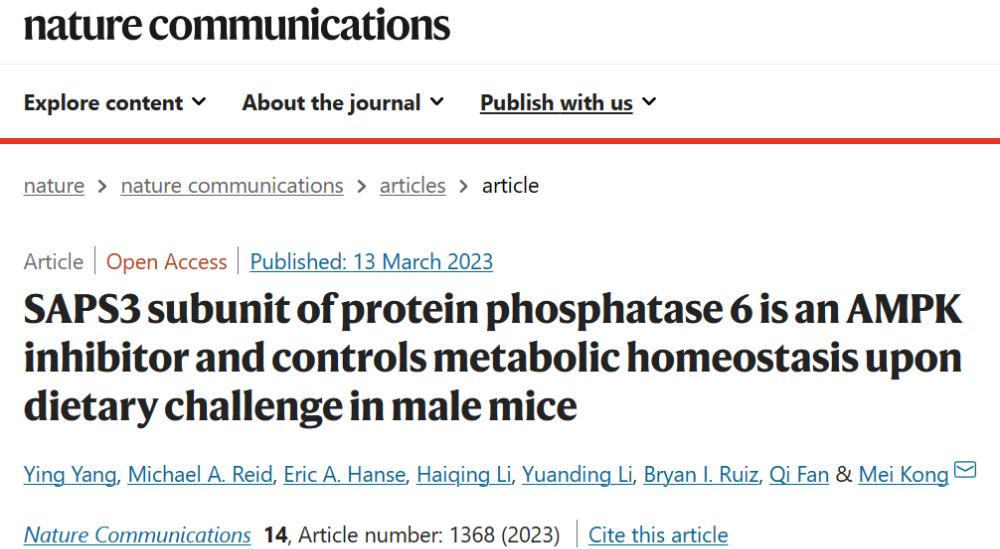The width and height of the screenshot is (1000, 549).
Task: Open the About the journal menu
Action: (x=342, y=103)
